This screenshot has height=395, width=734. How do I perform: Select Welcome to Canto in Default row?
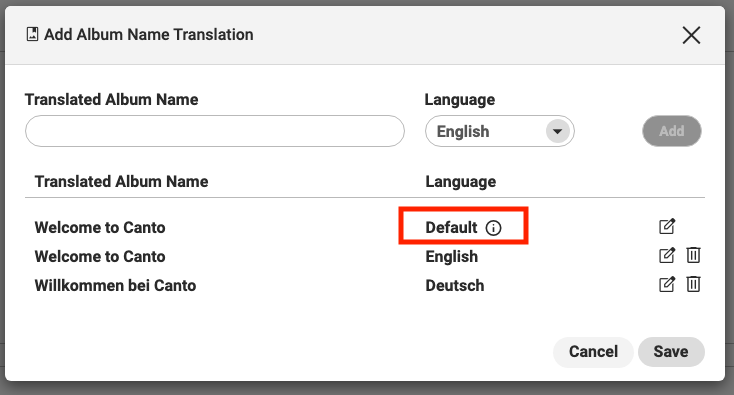point(100,227)
